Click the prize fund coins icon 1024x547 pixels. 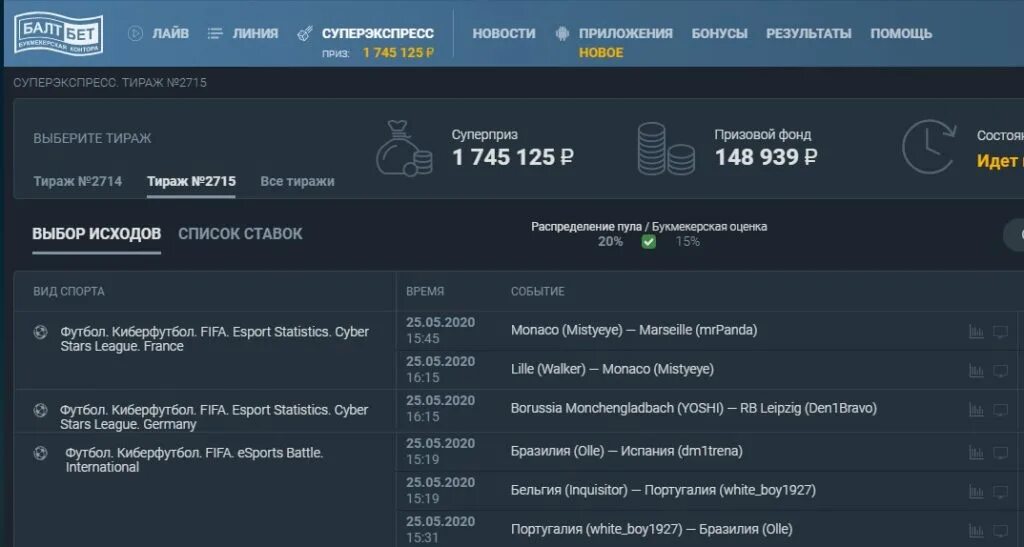pyautogui.click(x=665, y=149)
